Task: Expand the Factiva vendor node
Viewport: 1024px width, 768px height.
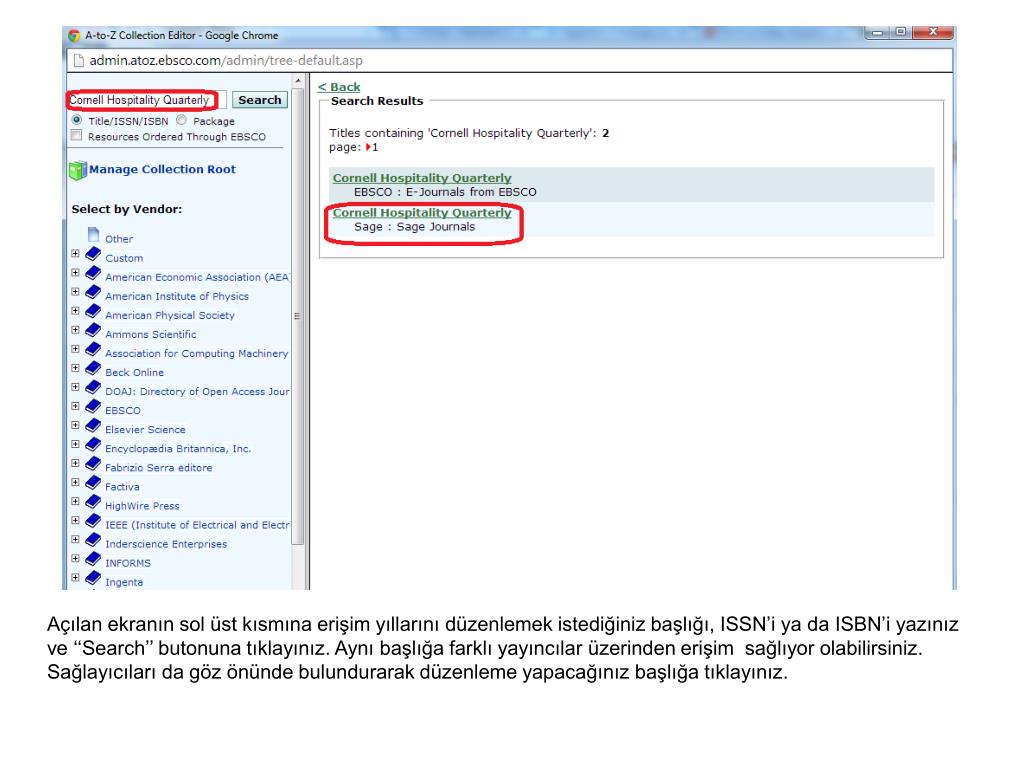Action: (76, 482)
